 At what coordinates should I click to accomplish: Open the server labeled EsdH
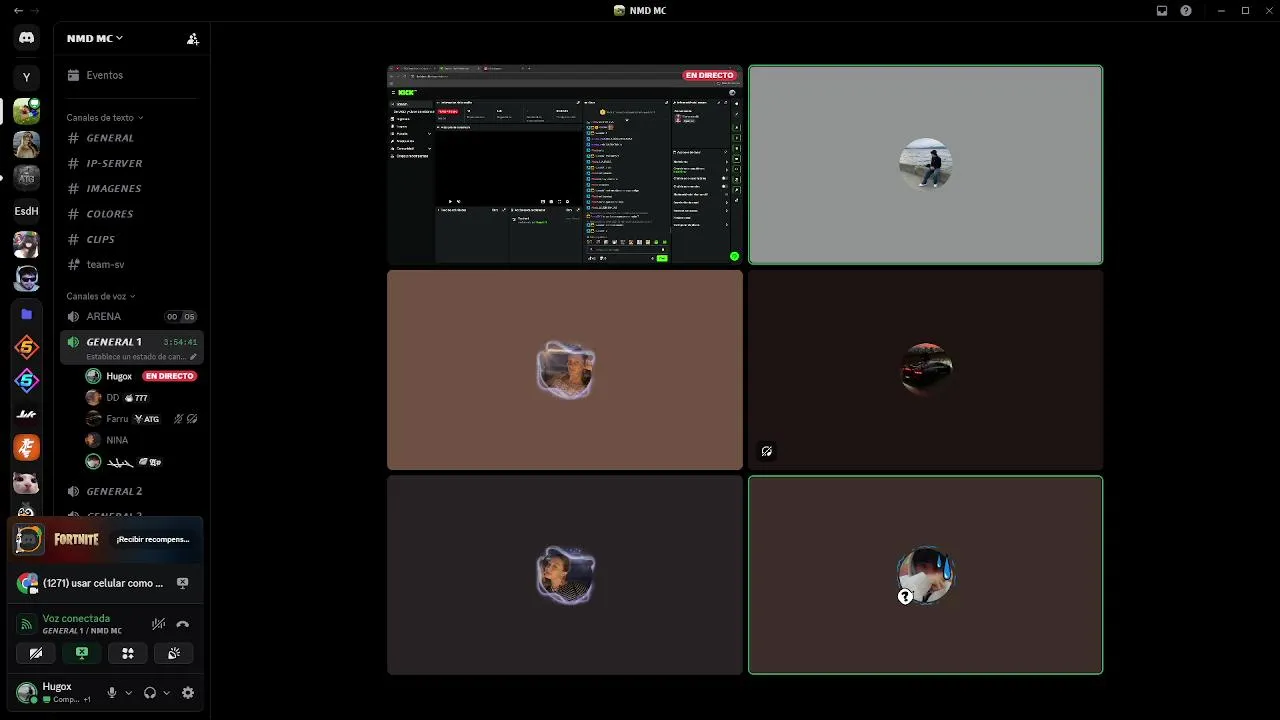click(27, 211)
